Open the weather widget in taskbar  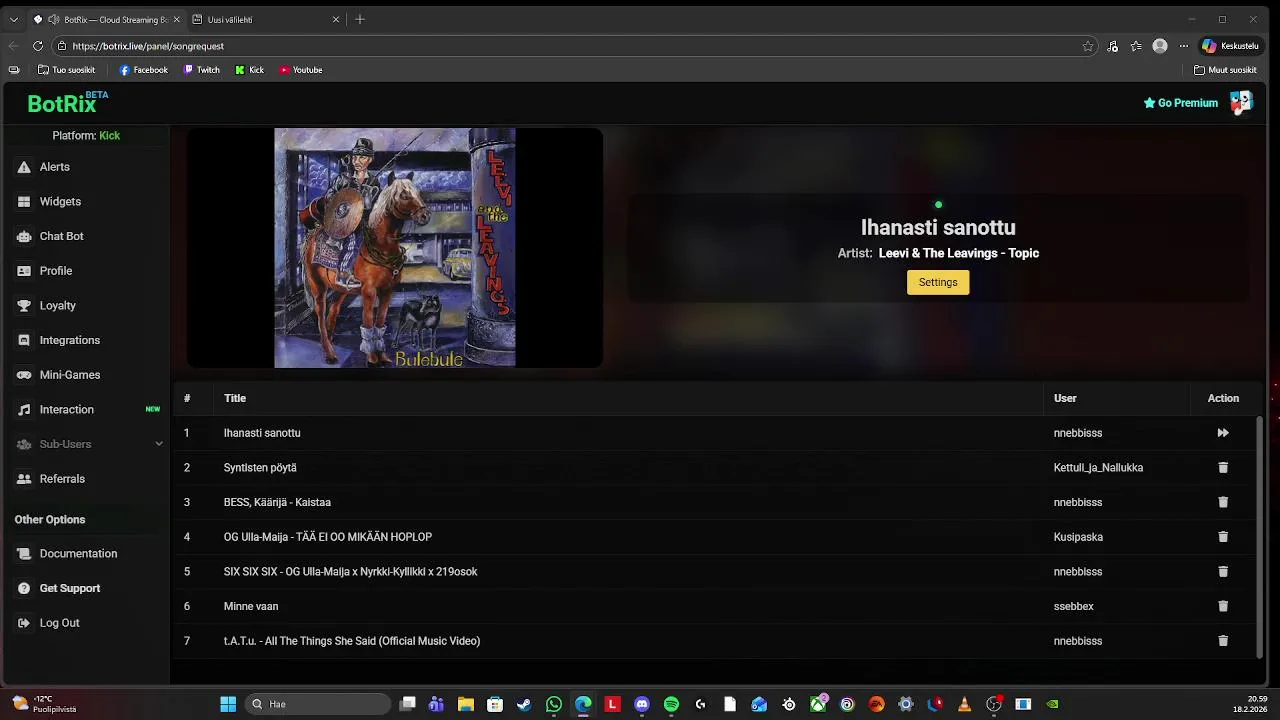(x=45, y=704)
